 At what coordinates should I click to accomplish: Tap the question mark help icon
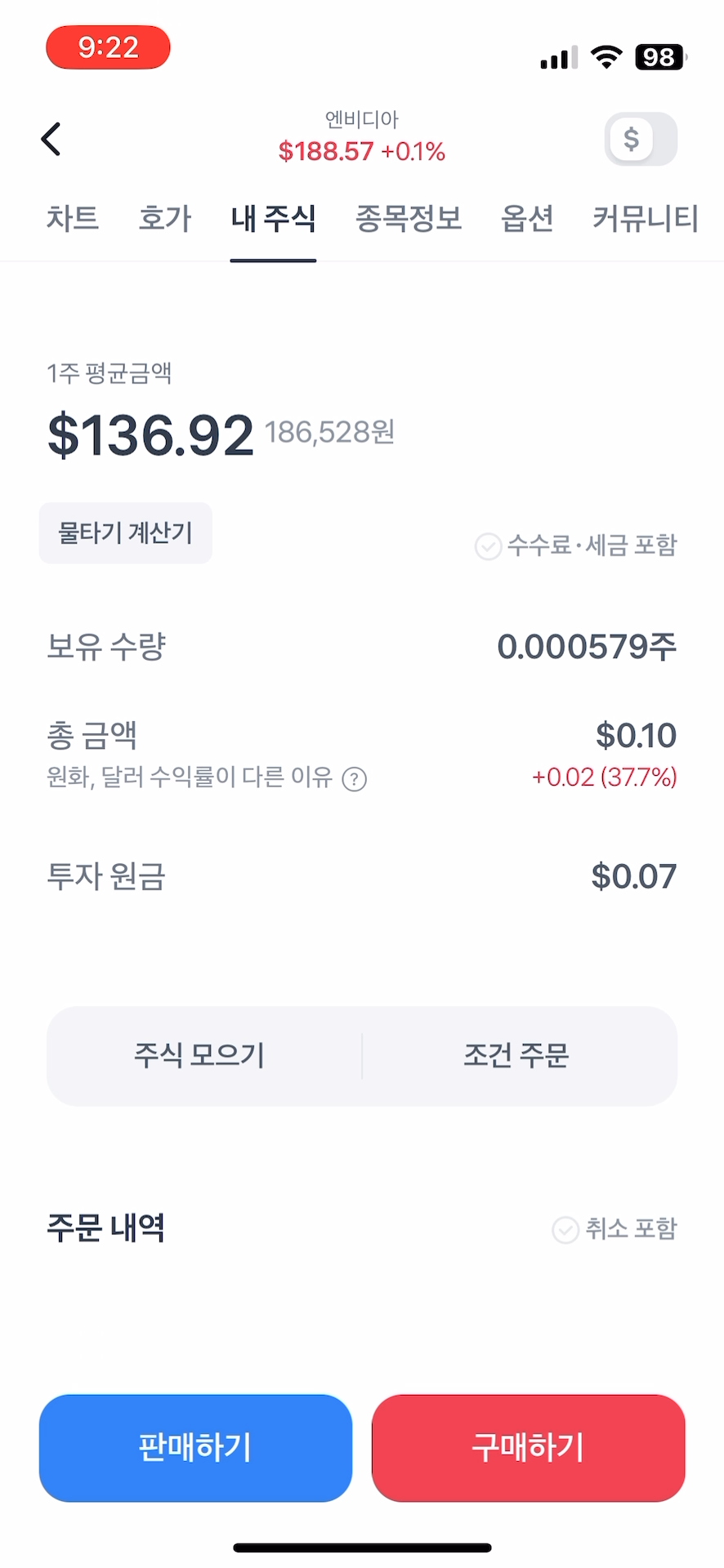coord(354,779)
